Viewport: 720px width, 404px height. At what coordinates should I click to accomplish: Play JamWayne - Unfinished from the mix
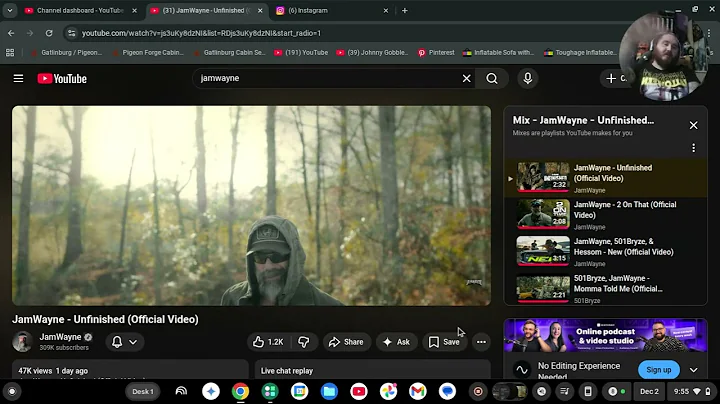tap(605, 178)
